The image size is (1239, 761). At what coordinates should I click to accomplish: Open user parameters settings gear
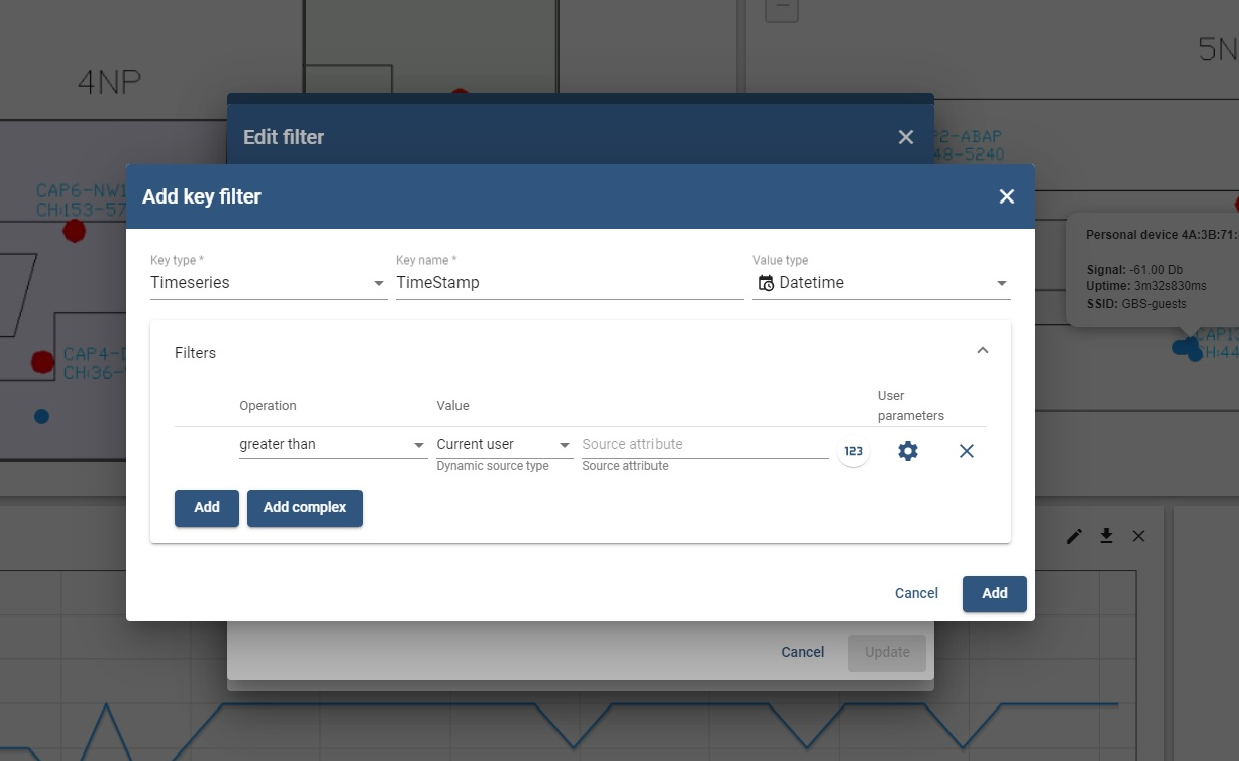tap(907, 451)
